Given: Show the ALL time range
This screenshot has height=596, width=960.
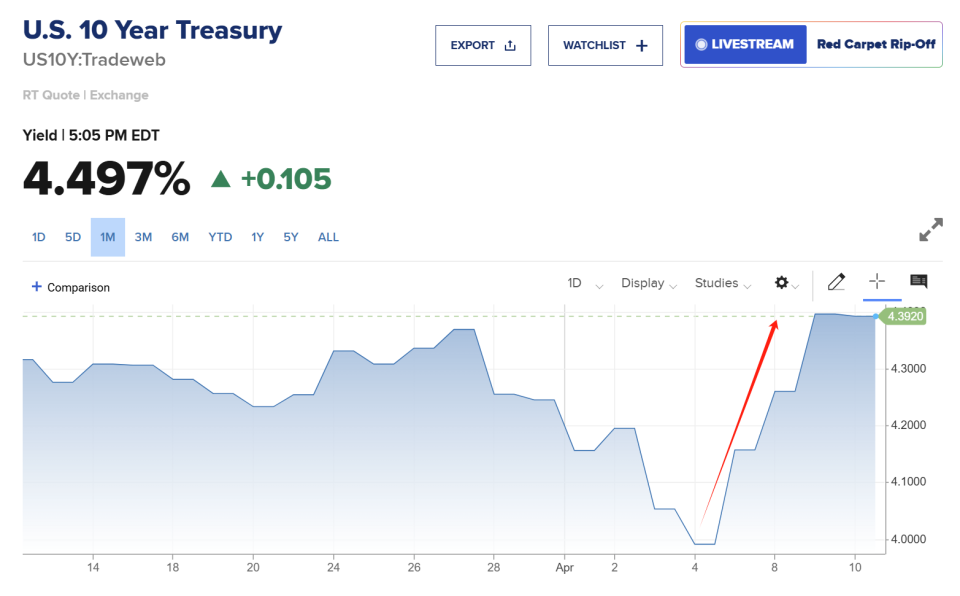Looking at the screenshot, I should point(328,237).
